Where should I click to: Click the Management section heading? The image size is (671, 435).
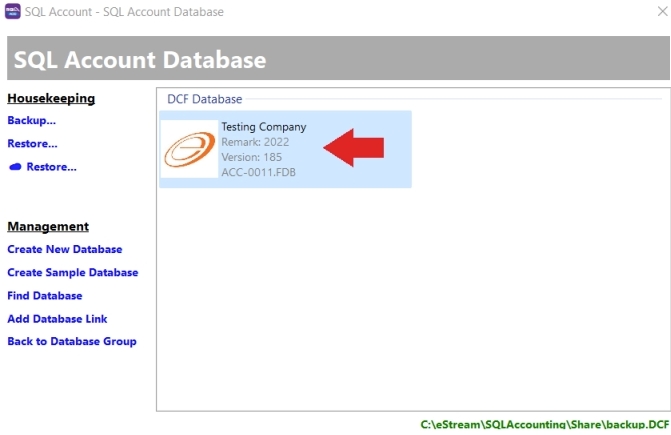tap(48, 226)
